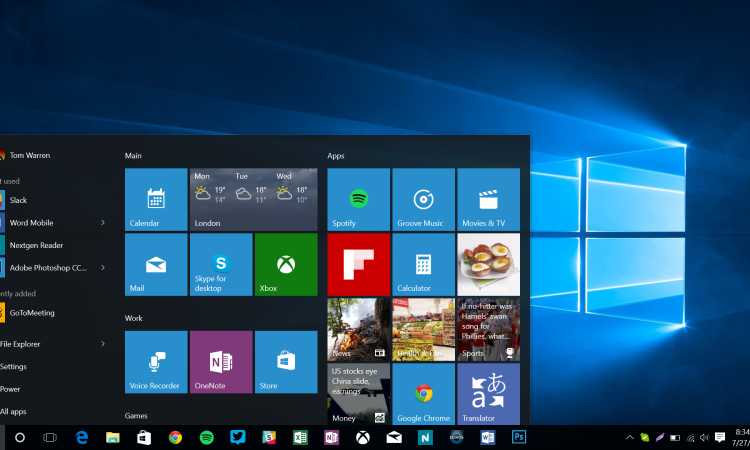Launch Photoshop from the taskbar
This screenshot has height=450, width=750.
click(x=519, y=437)
